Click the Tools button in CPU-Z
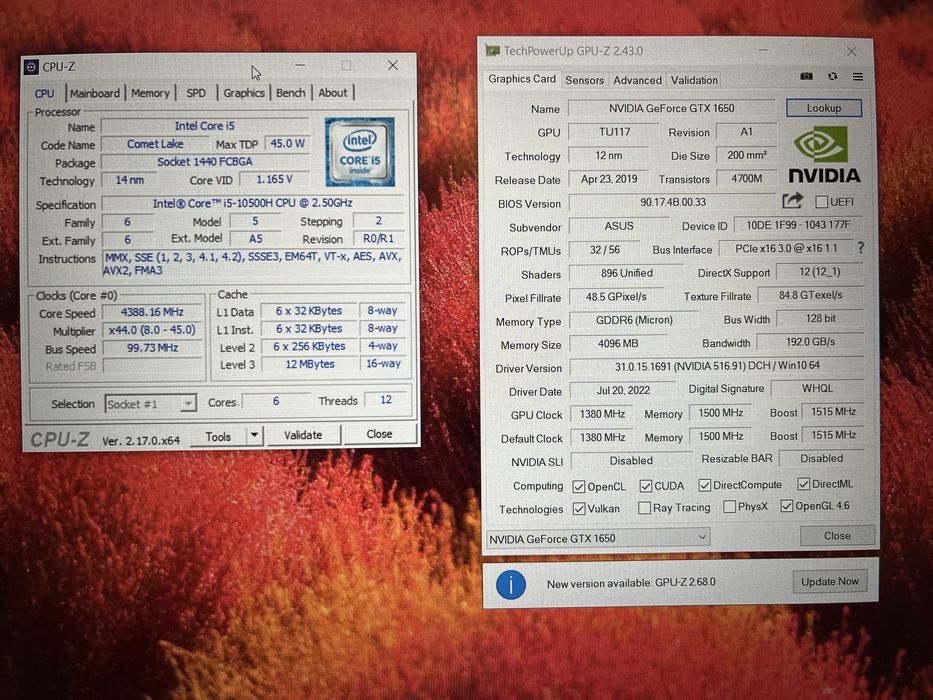The width and height of the screenshot is (933, 700). click(218, 436)
